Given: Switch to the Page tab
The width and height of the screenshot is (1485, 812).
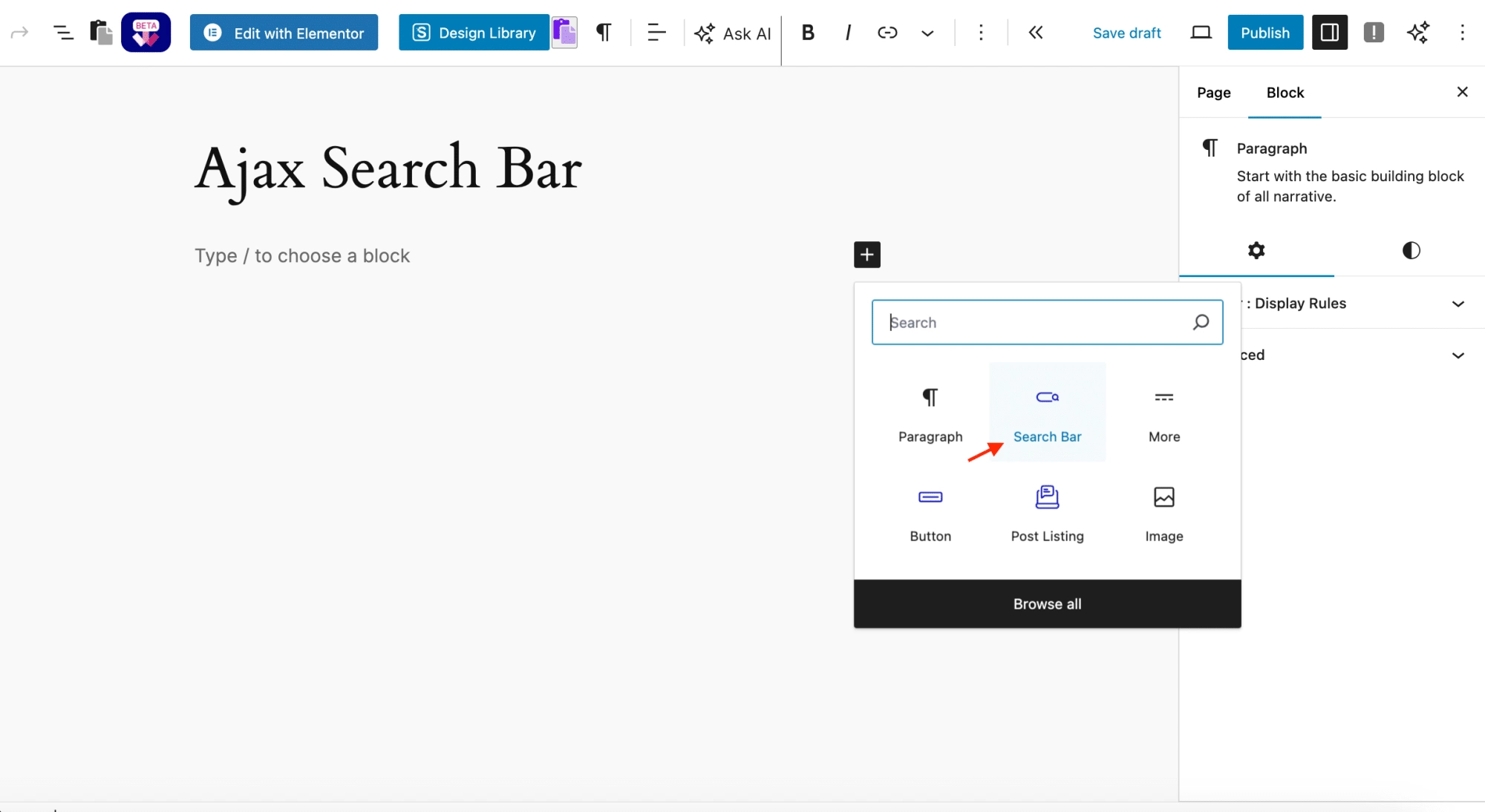Looking at the screenshot, I should (1213, 93).
